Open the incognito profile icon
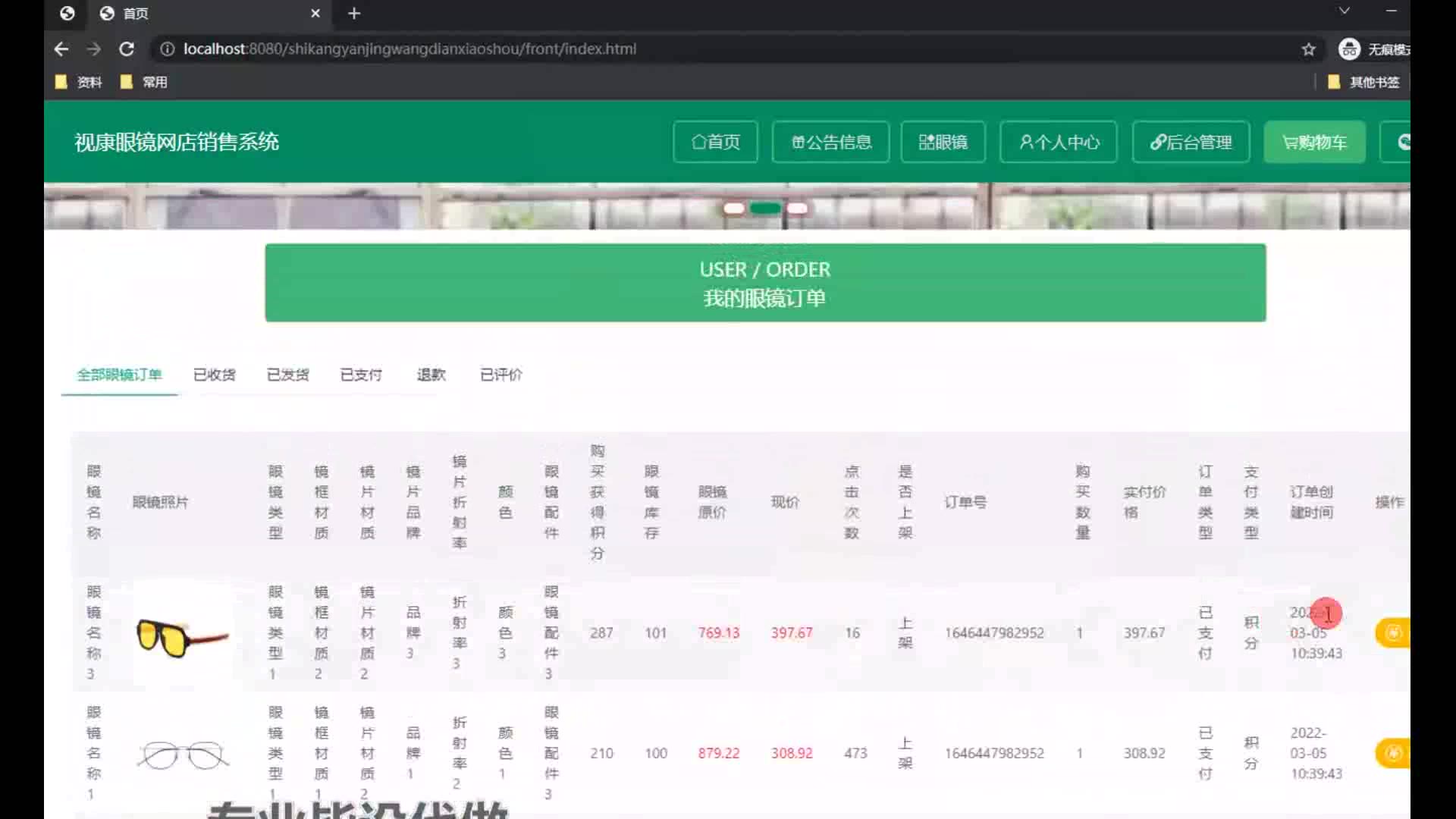 (1349, 49)
